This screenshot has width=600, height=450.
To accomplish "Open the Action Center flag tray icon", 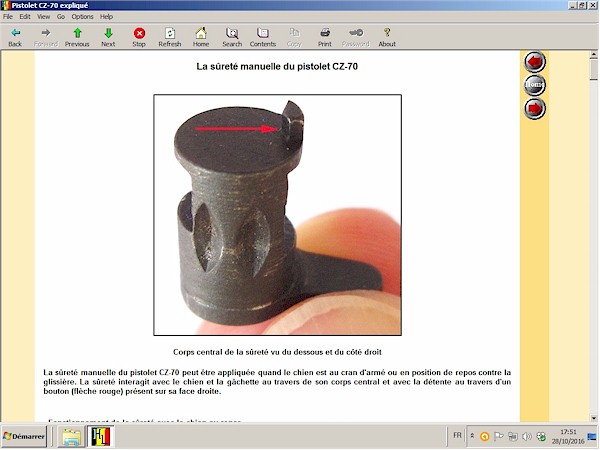I will (x=499, y=436).
